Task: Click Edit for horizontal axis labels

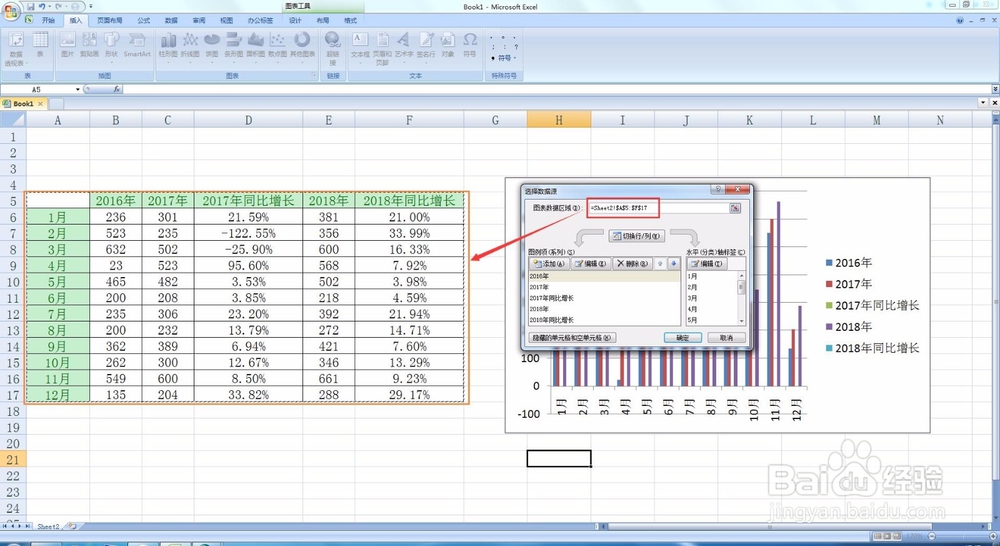Action: click(707, 263)
